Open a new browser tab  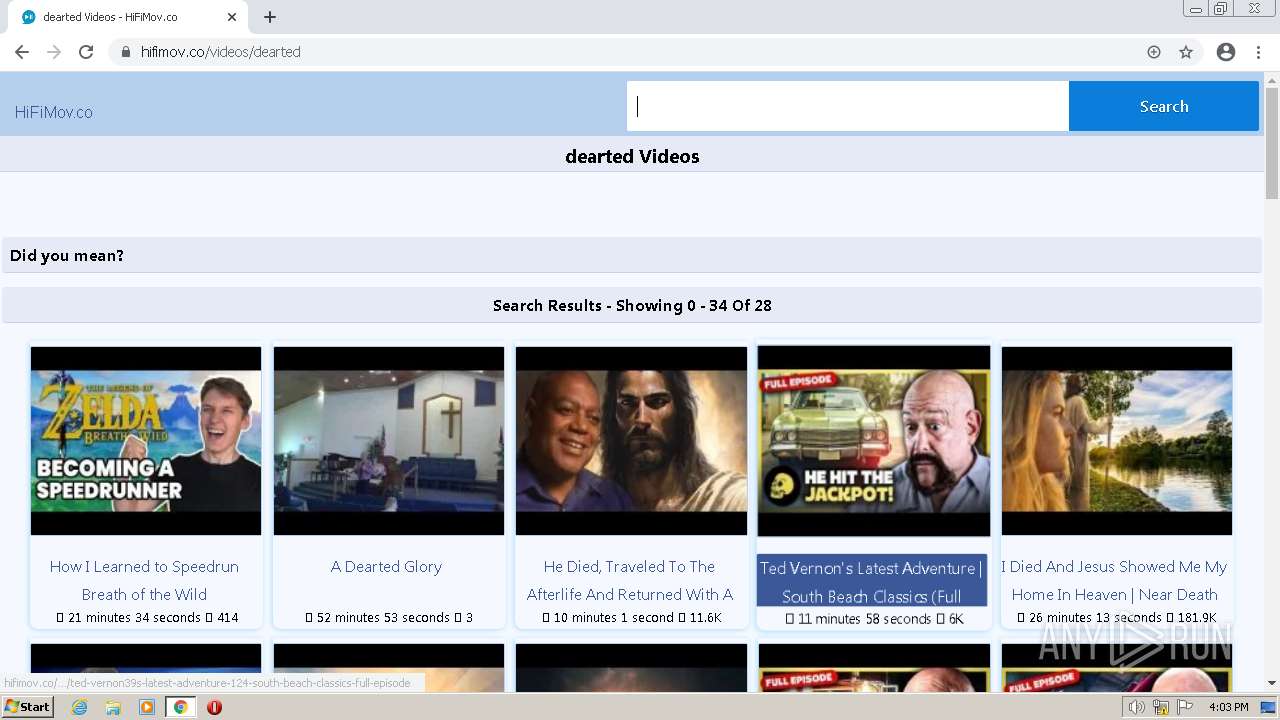(270, 17)
